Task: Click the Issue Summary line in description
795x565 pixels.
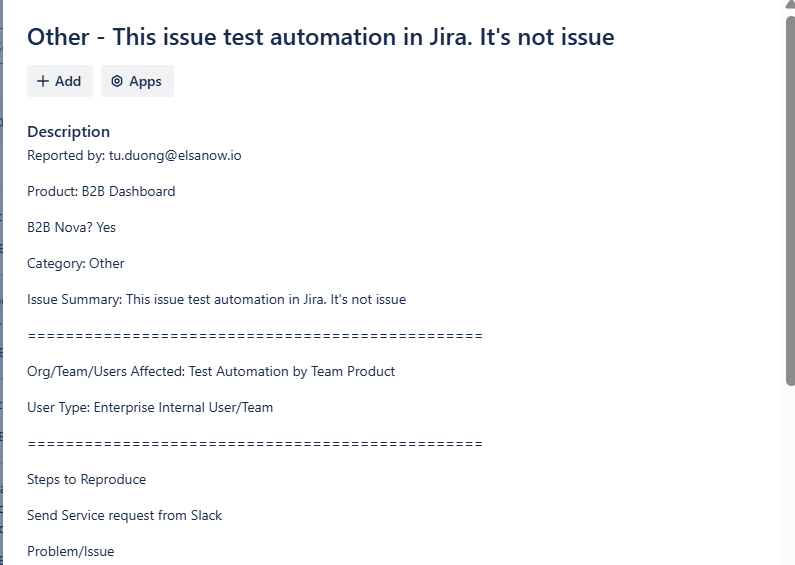Action: 216,299
